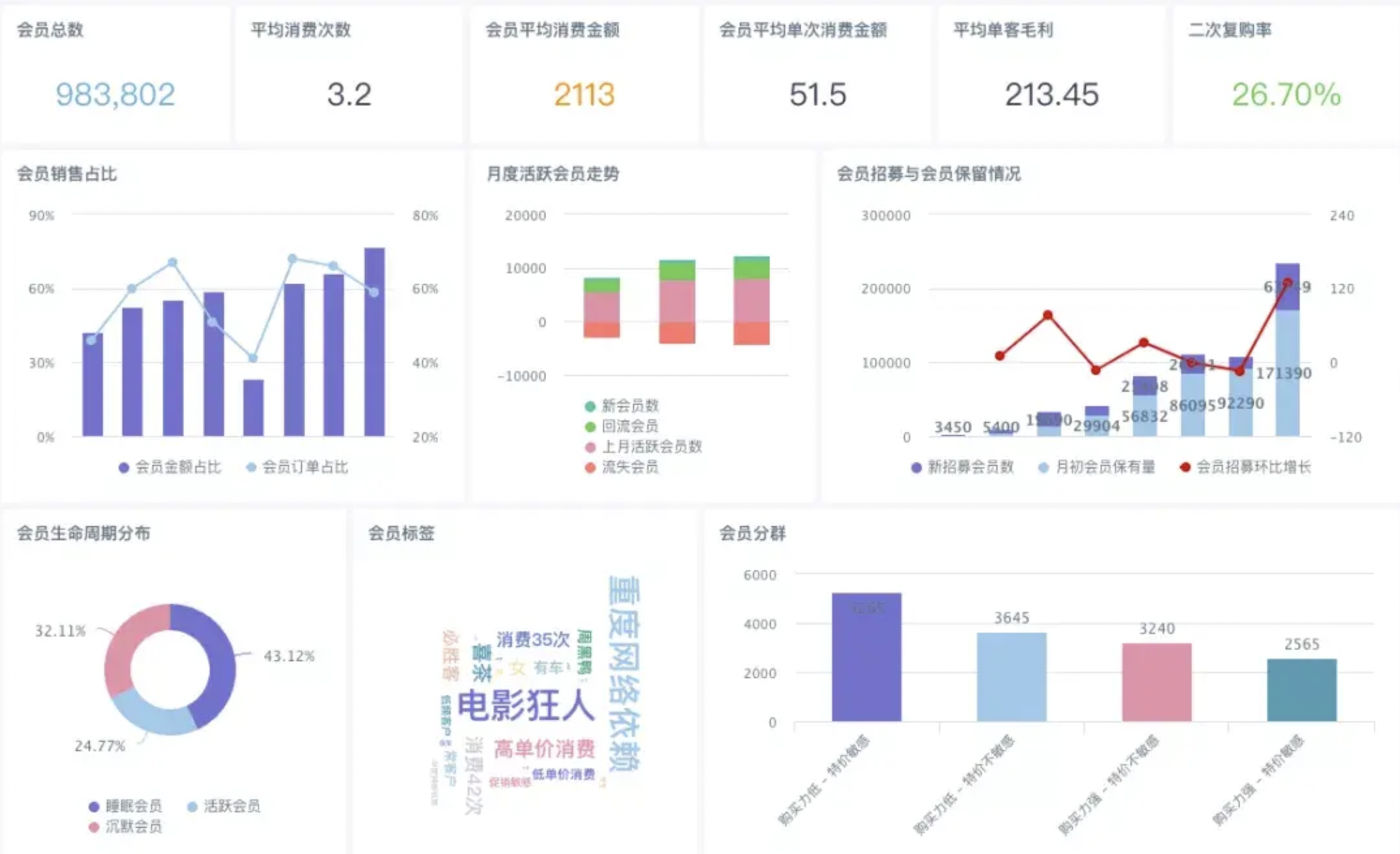1400x854 pixels.
Task: Click the 26.70% 二次复购率 value
Action: click(1286, 94)
